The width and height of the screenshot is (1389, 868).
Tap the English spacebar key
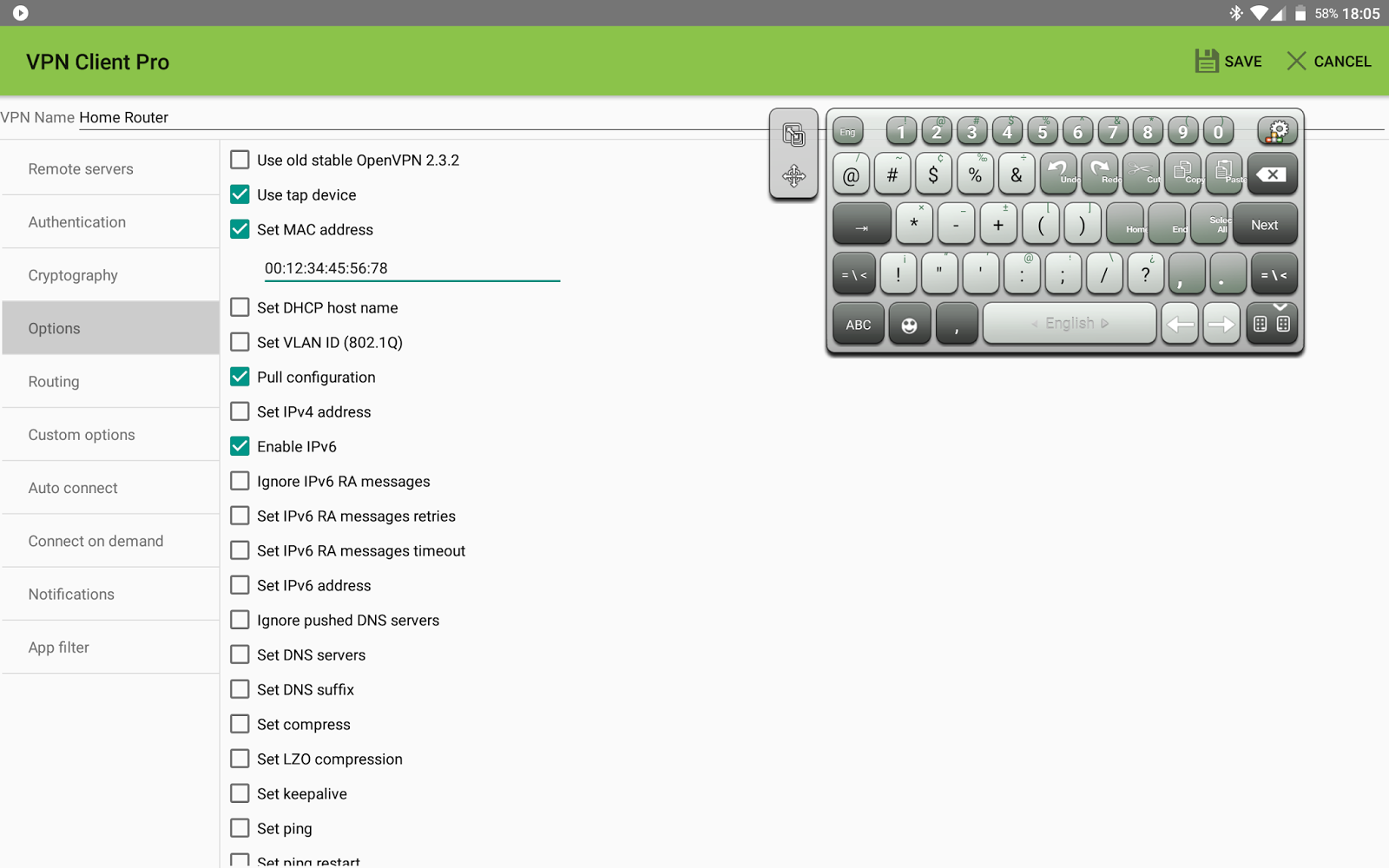coord(1070,324)
